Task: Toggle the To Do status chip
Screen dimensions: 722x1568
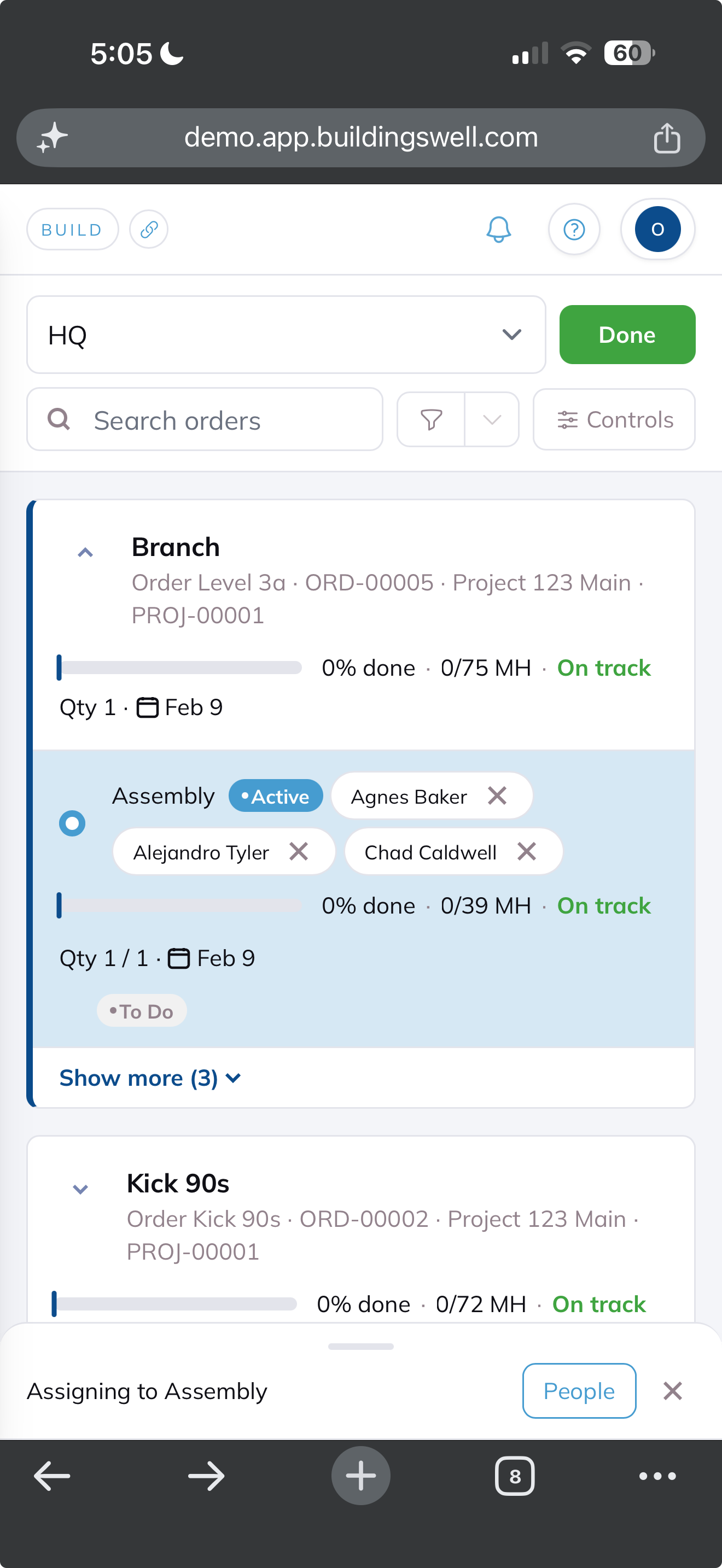Action: pos(142,1011)
